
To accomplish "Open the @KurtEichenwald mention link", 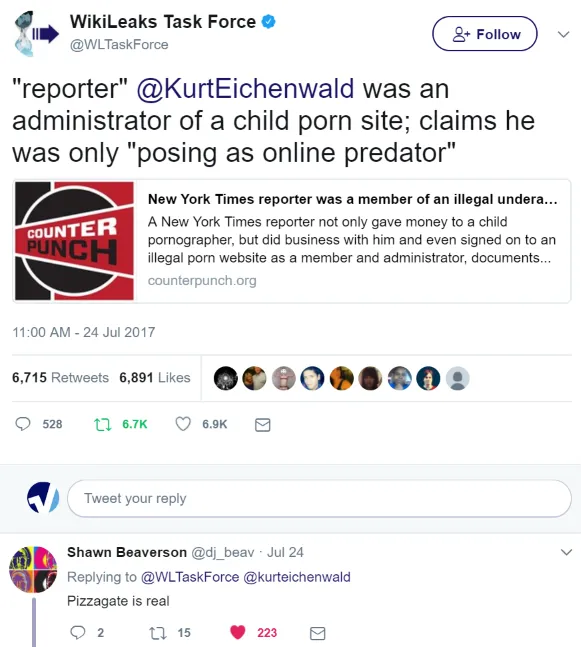I will [245, 88].
